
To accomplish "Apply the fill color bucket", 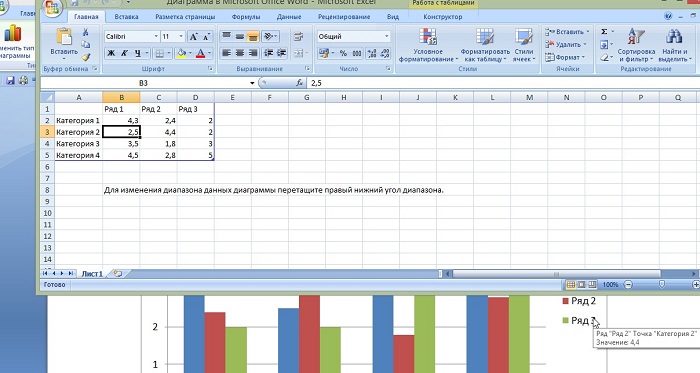I will [x=182, y=54].
